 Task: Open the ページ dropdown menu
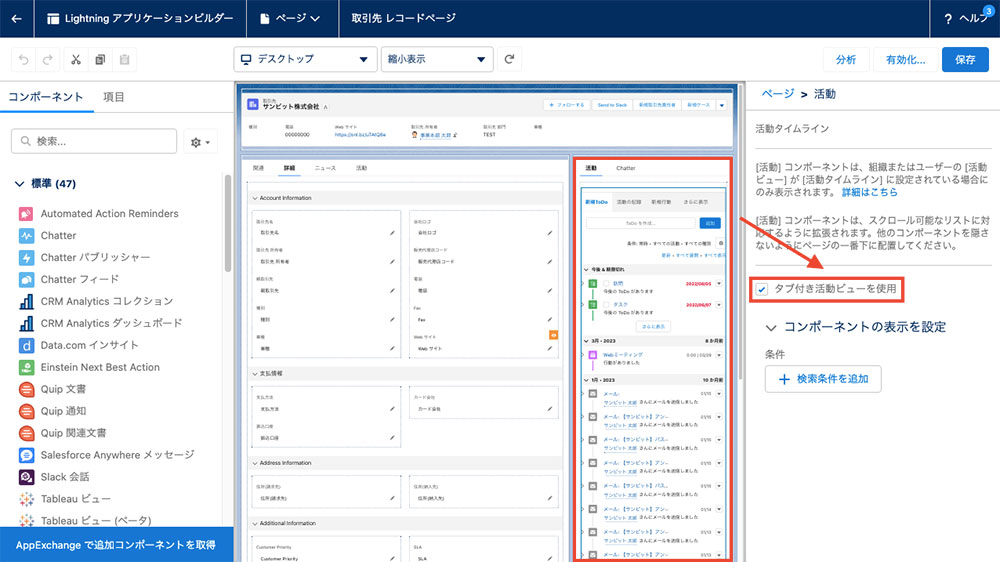(291, 18)
